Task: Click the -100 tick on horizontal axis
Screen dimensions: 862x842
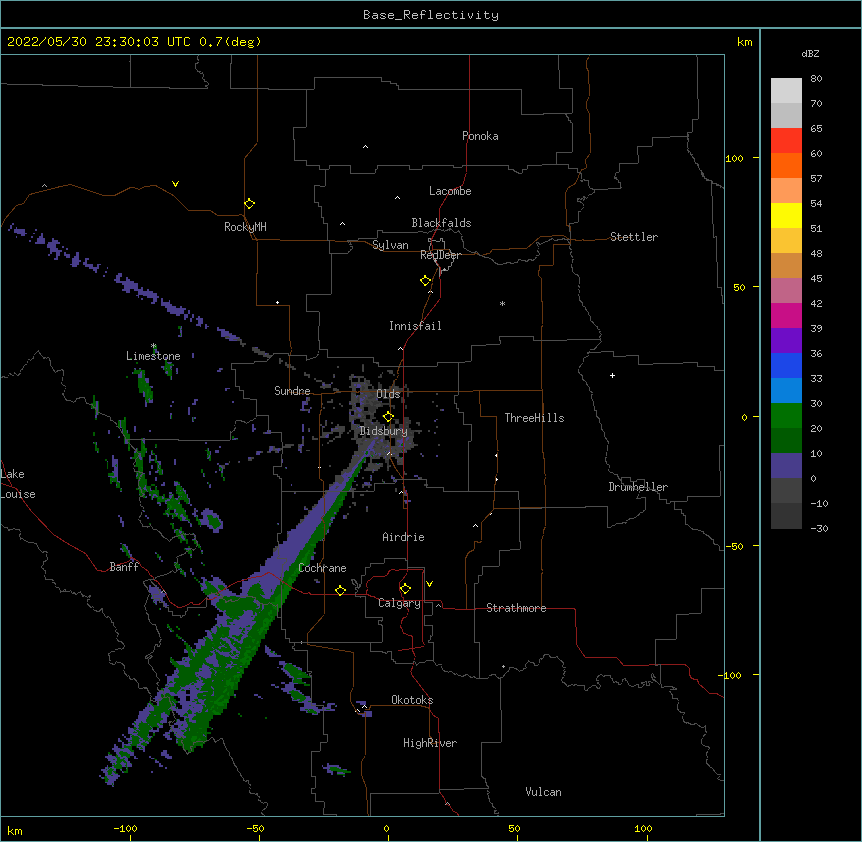Action: [125, 828]
